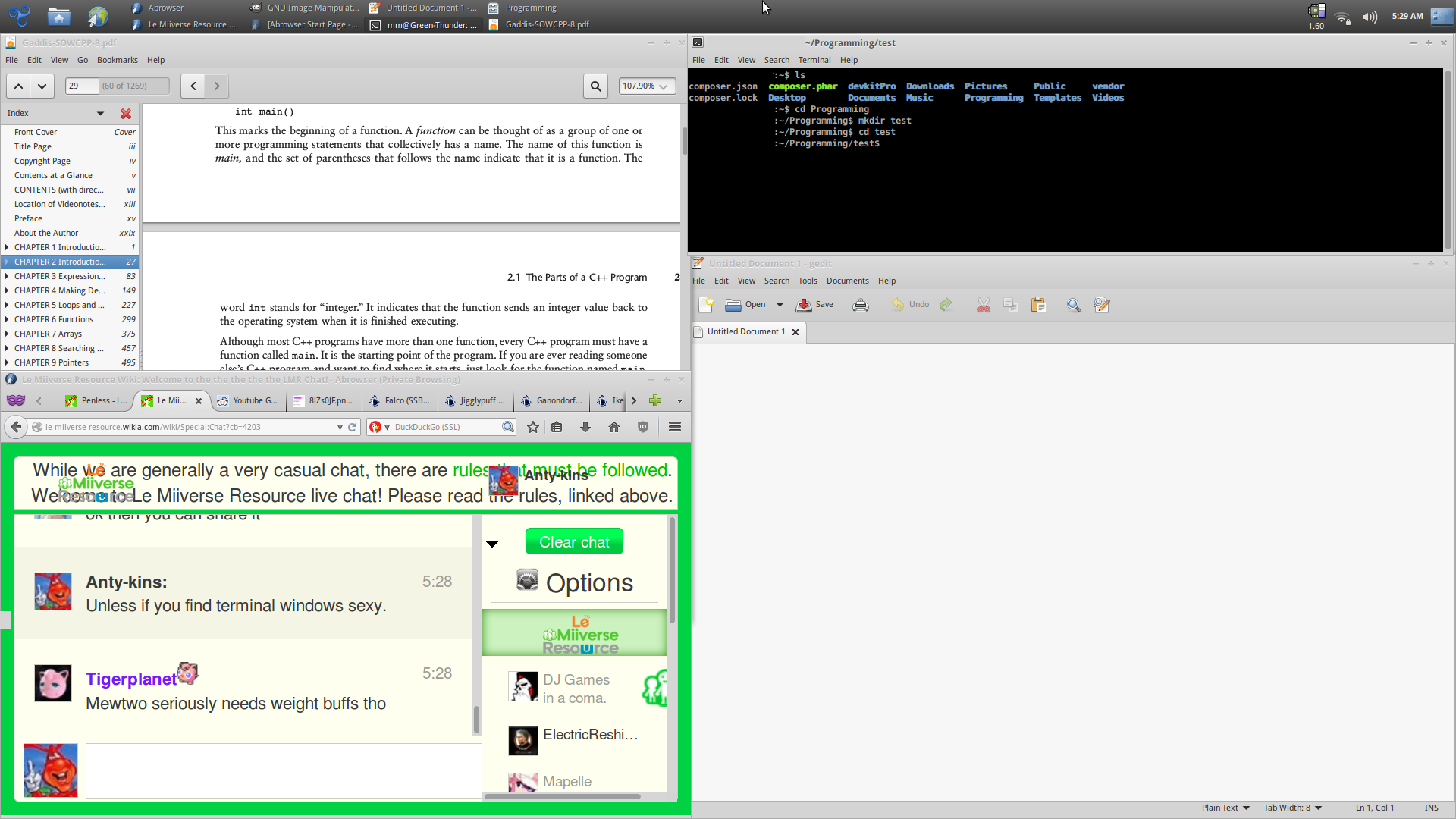Click the history back arrow in PDF viewer
Screen dimensions: 1456x819
point(193,86)
